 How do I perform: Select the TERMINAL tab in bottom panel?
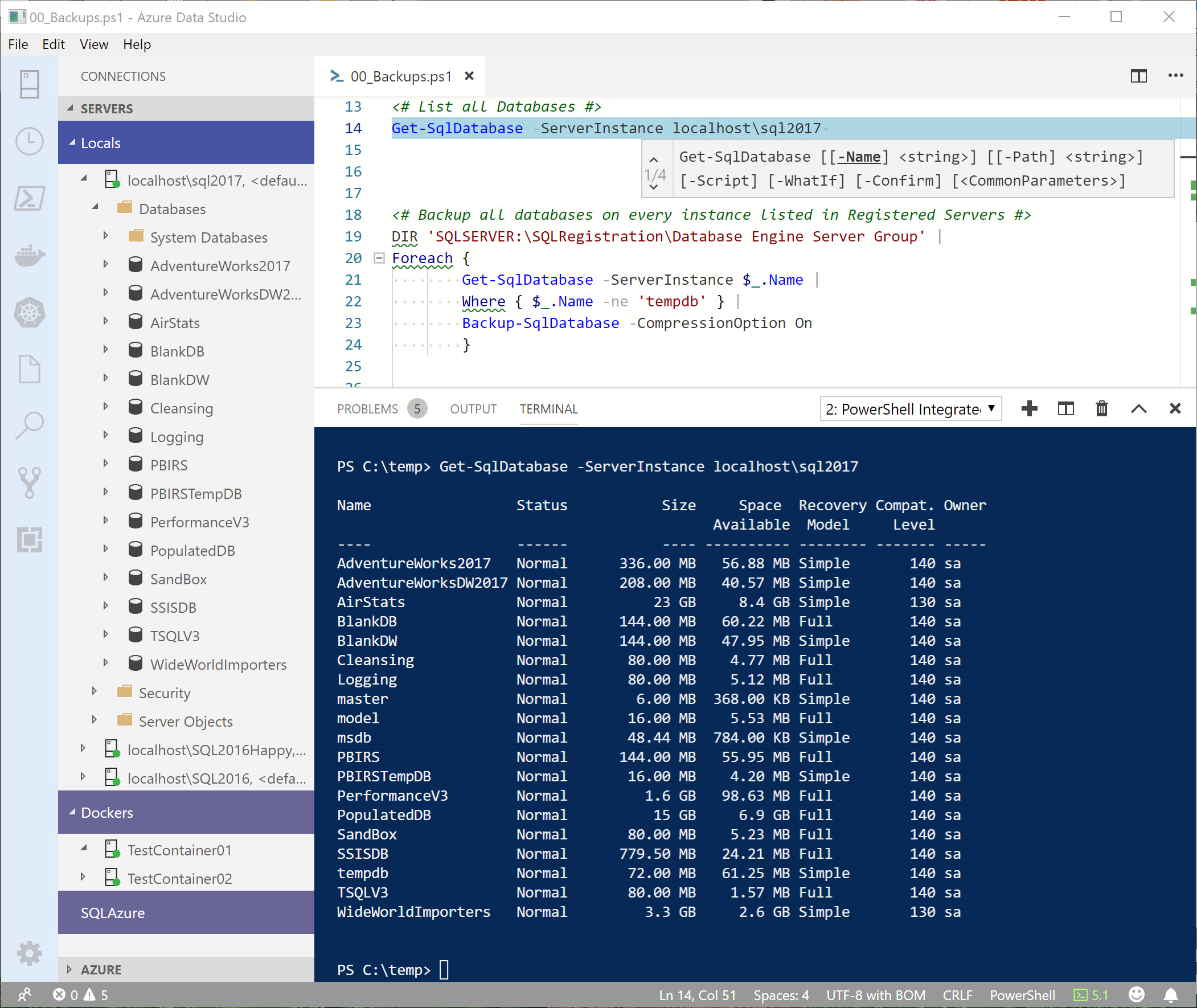point(549,408)
